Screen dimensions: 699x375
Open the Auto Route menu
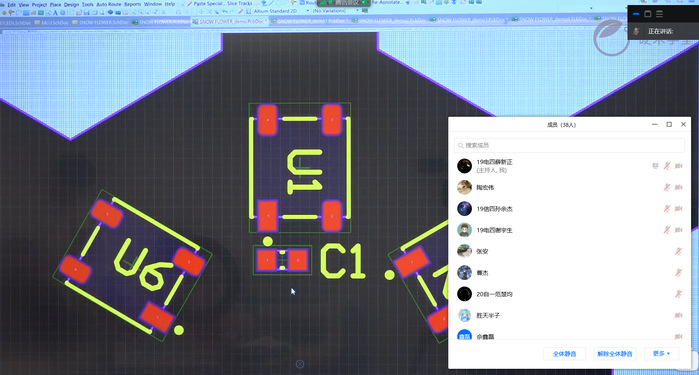point(109,4)
